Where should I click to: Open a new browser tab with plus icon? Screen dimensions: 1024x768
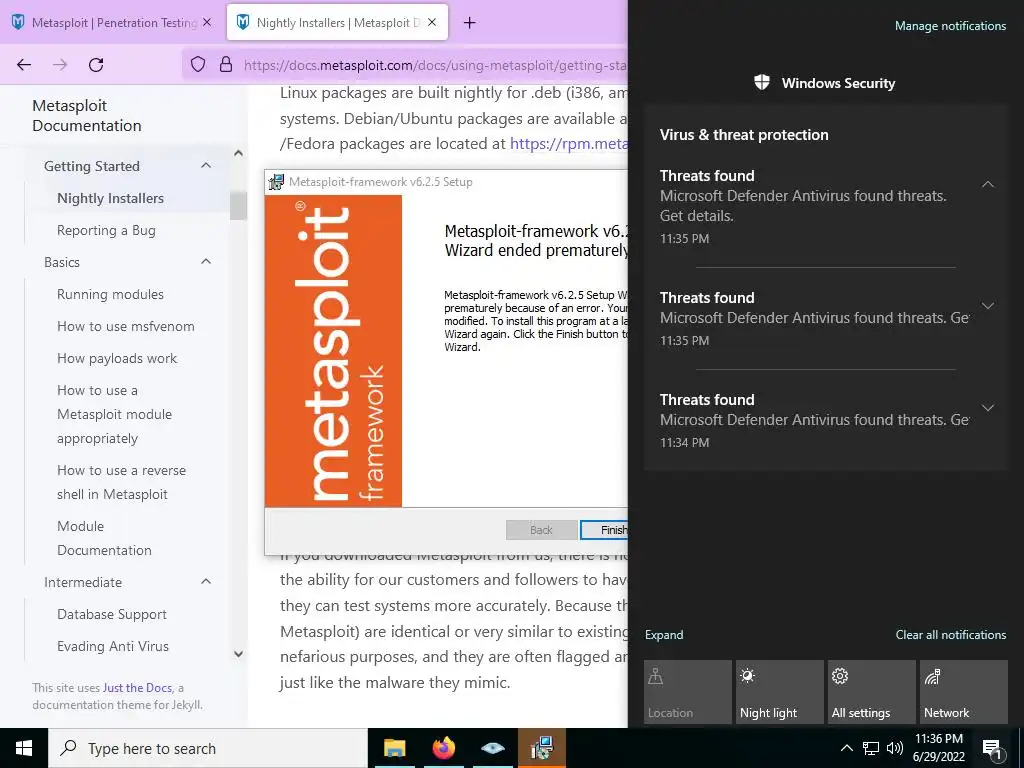(470, 23)
